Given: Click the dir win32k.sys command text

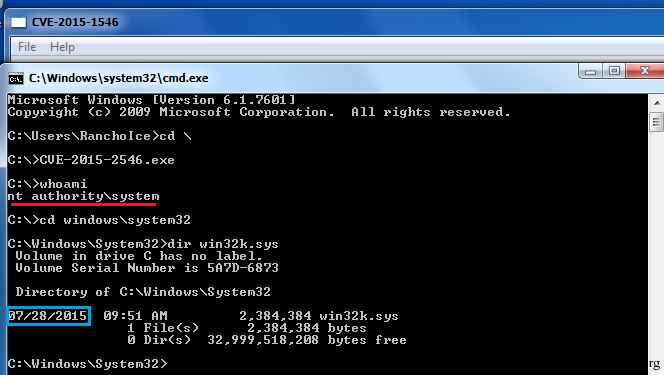Looking at the screenshot, I should [x=223, y=244].
